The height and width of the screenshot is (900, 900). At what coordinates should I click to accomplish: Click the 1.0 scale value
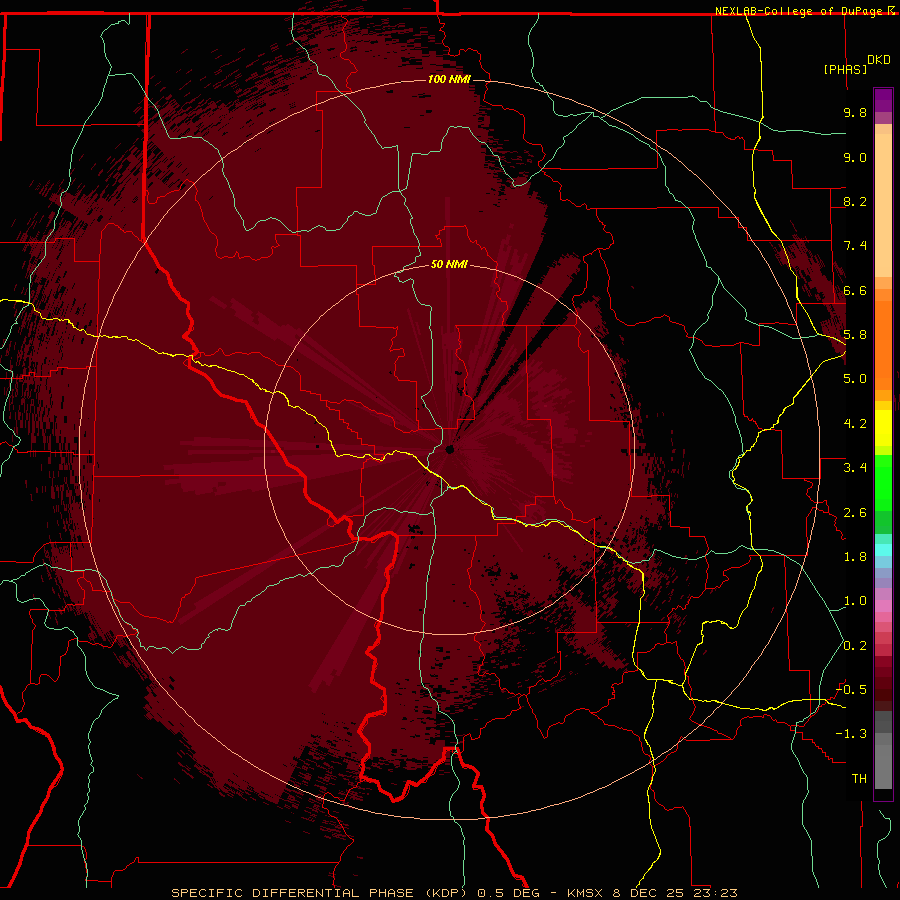click(x=855, y=601)
